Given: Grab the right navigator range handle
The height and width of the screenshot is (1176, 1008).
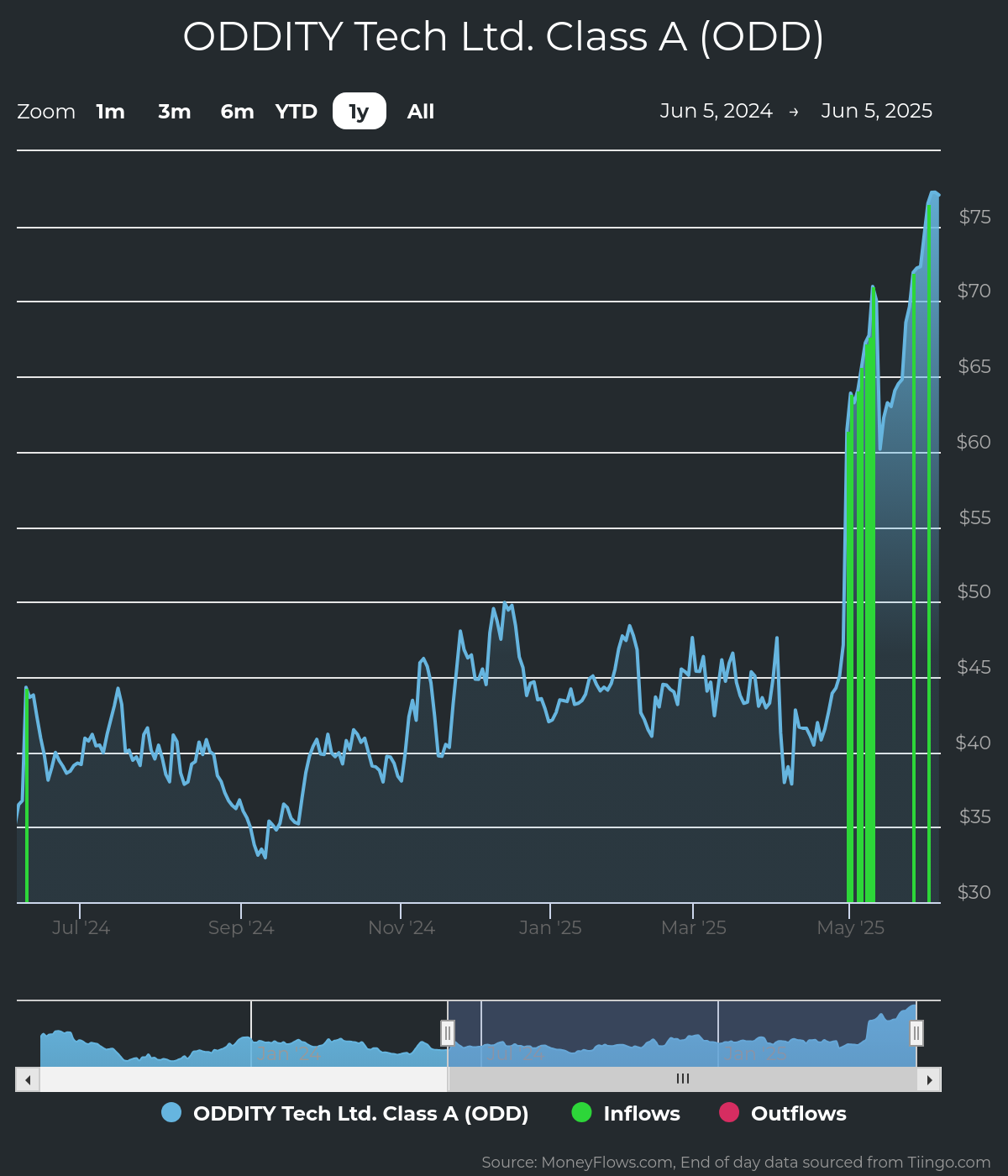Looking at the screenshot, I should [x=916, y=1032].
